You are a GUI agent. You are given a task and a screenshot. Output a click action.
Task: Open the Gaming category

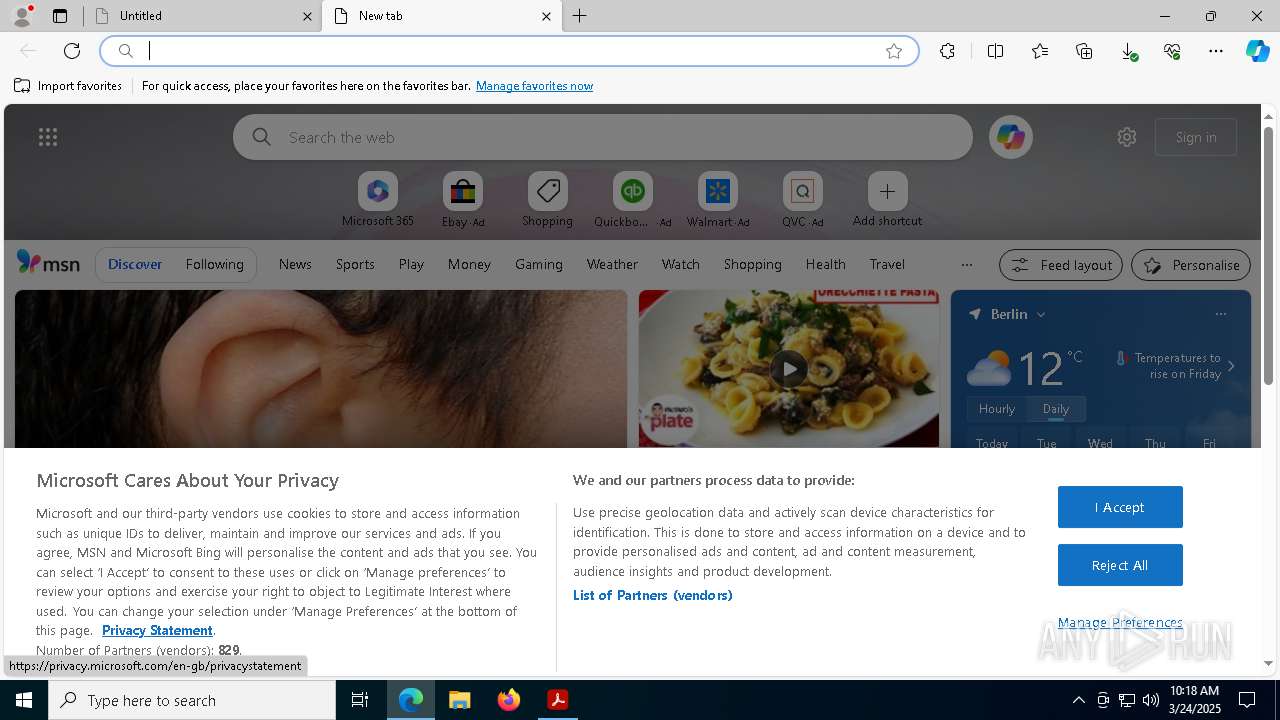[539, 264]
